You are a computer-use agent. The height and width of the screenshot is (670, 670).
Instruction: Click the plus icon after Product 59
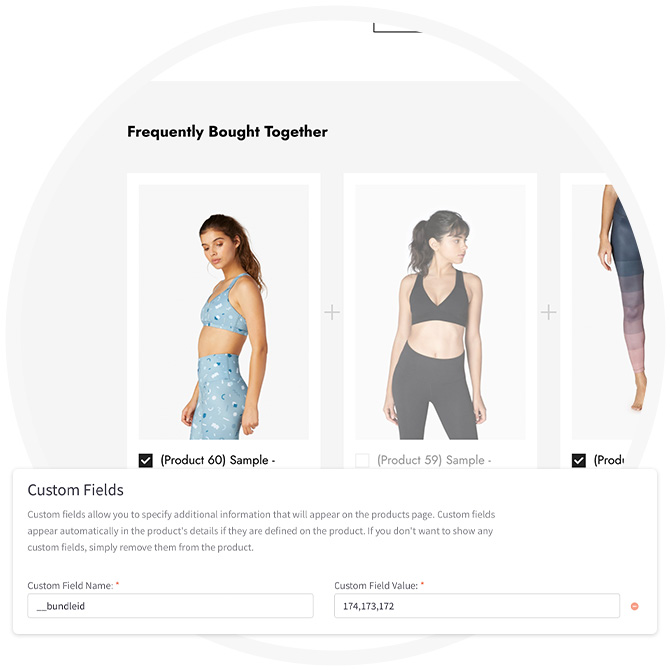(x=548, y=312)
